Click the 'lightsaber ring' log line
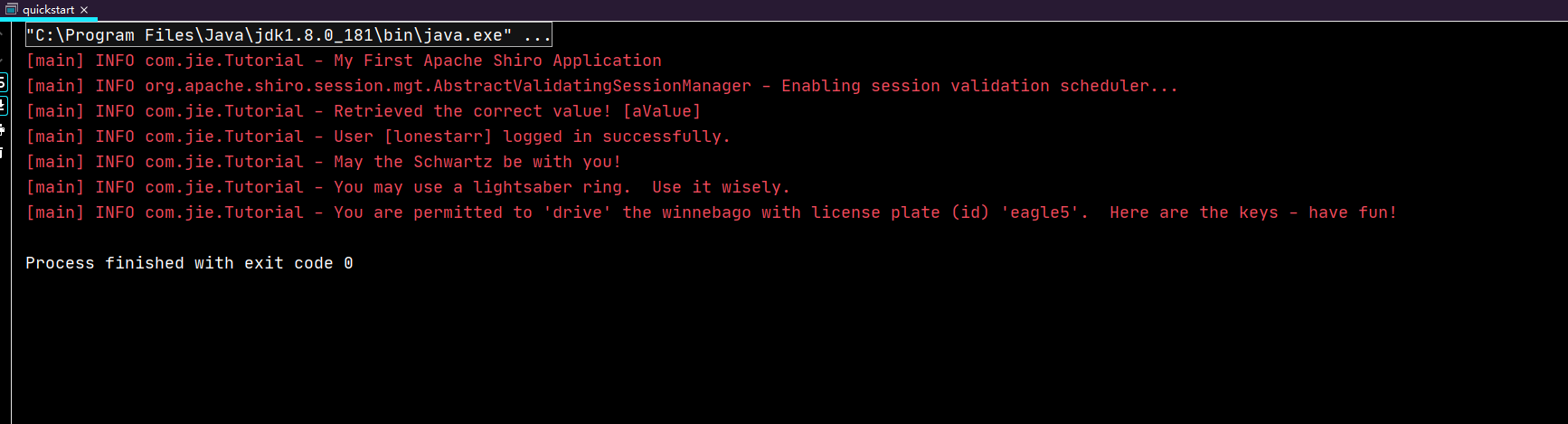Image resolution: width=1568 pixels, height=424 pixels. pos(408,187)
